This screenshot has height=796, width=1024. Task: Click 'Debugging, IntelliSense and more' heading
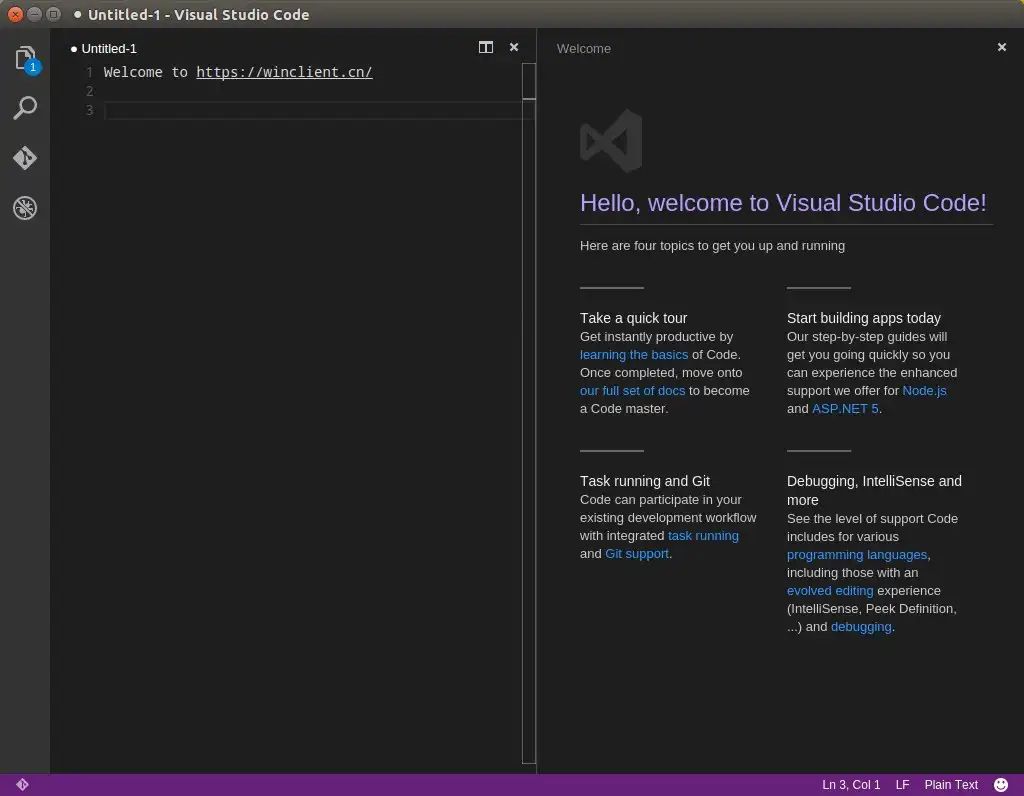(874, 490)
